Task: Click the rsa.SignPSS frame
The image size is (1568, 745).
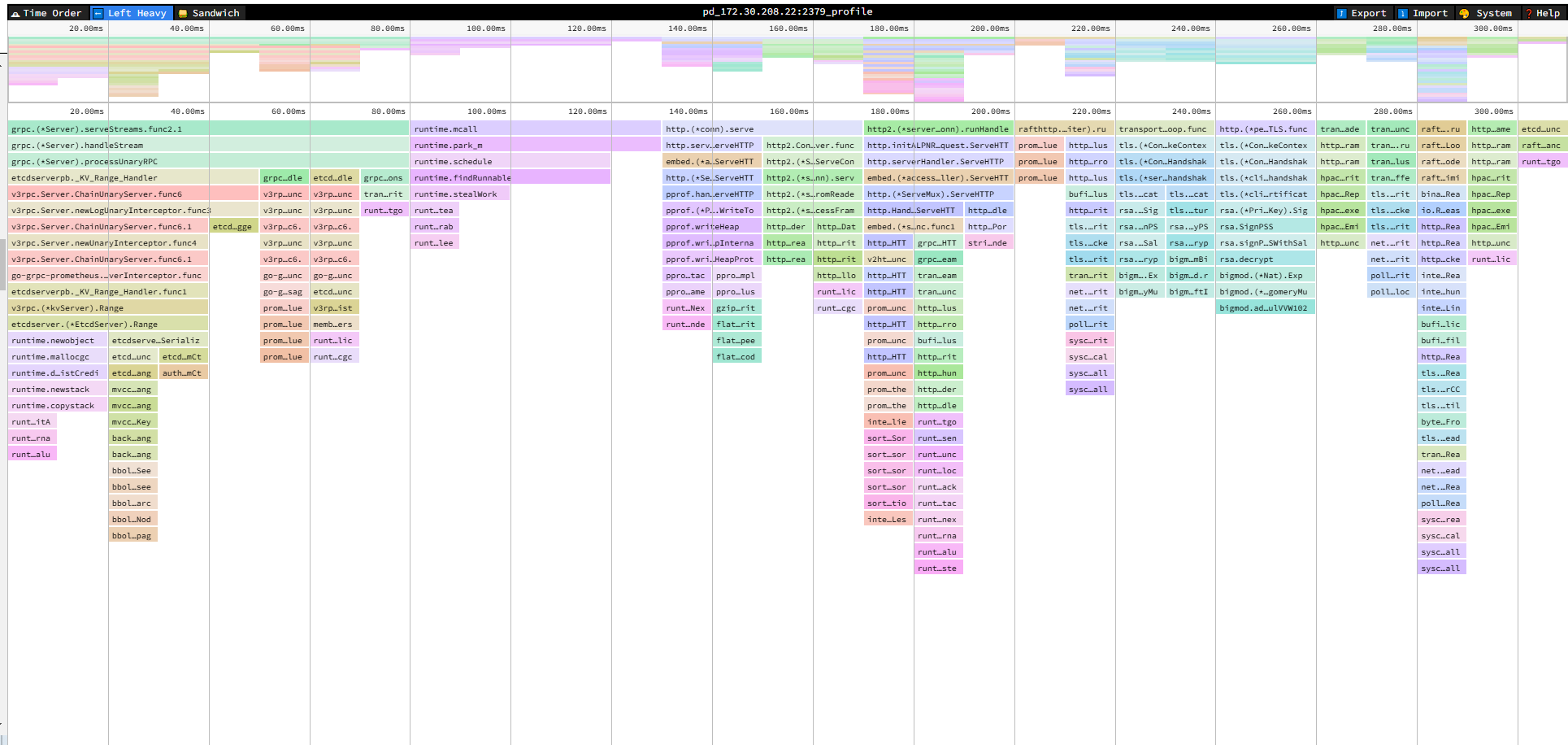Action: [1266, 226]
